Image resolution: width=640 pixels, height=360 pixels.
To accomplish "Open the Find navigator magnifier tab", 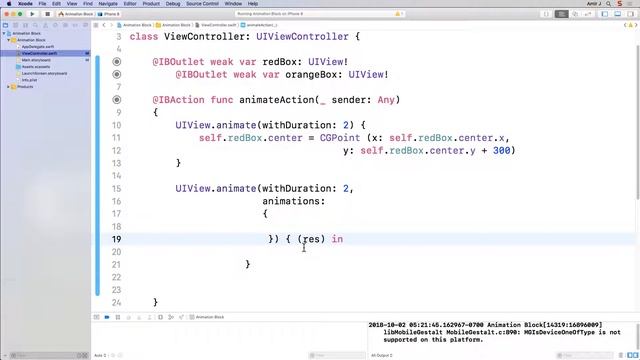I will (x=36, y=25).
